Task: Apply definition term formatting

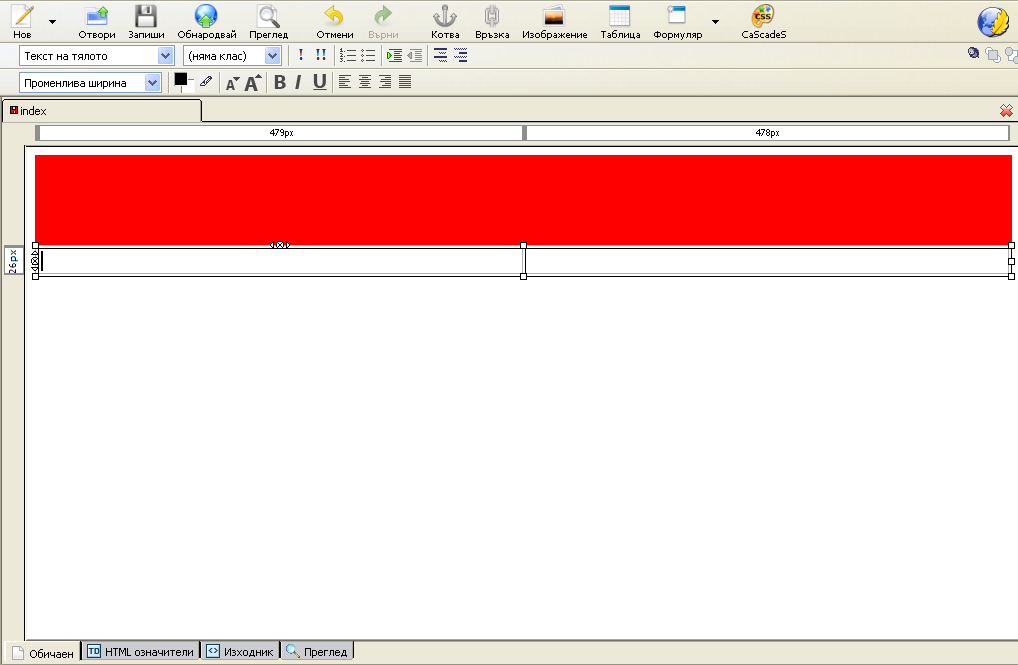Action: point(440,56)
